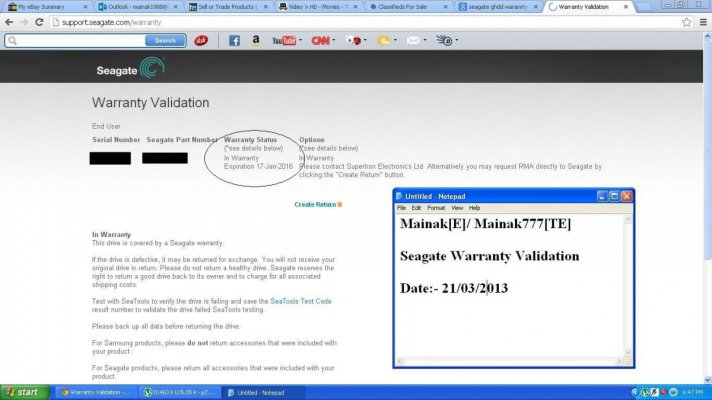Image resolution: width=712 pixels, height=400 pixels.
Task: Expand the mail toolbar dropdown arrow
Action: point(425,40)
